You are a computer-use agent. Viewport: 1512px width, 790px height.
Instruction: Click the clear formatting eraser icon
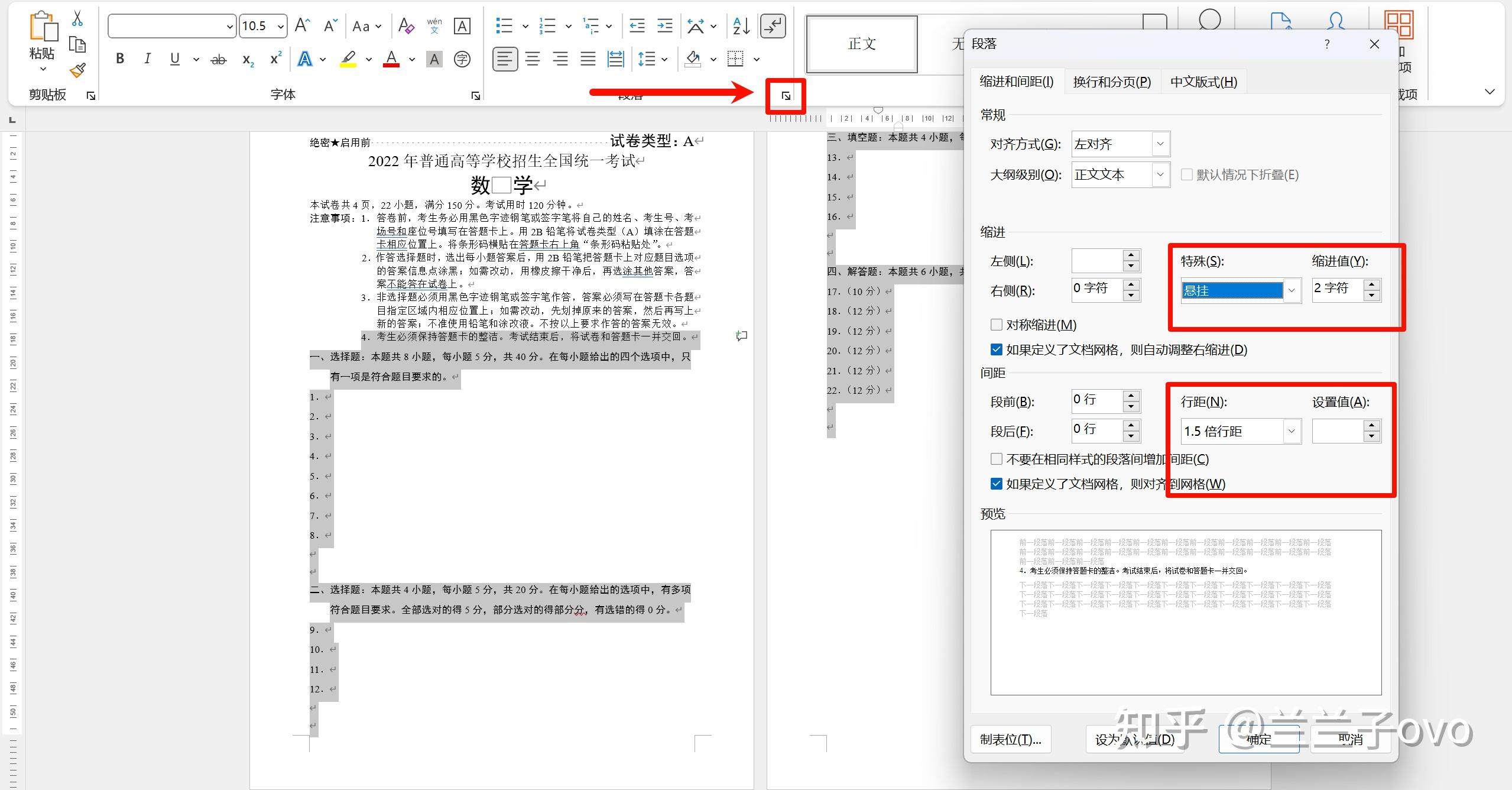(x=406, y=26)
